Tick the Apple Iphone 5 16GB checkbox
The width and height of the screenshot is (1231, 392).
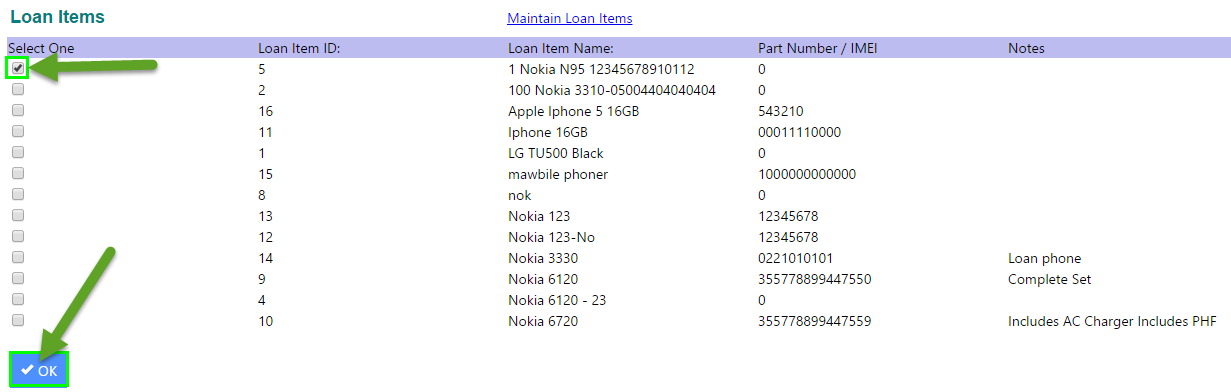click(18, 110)
